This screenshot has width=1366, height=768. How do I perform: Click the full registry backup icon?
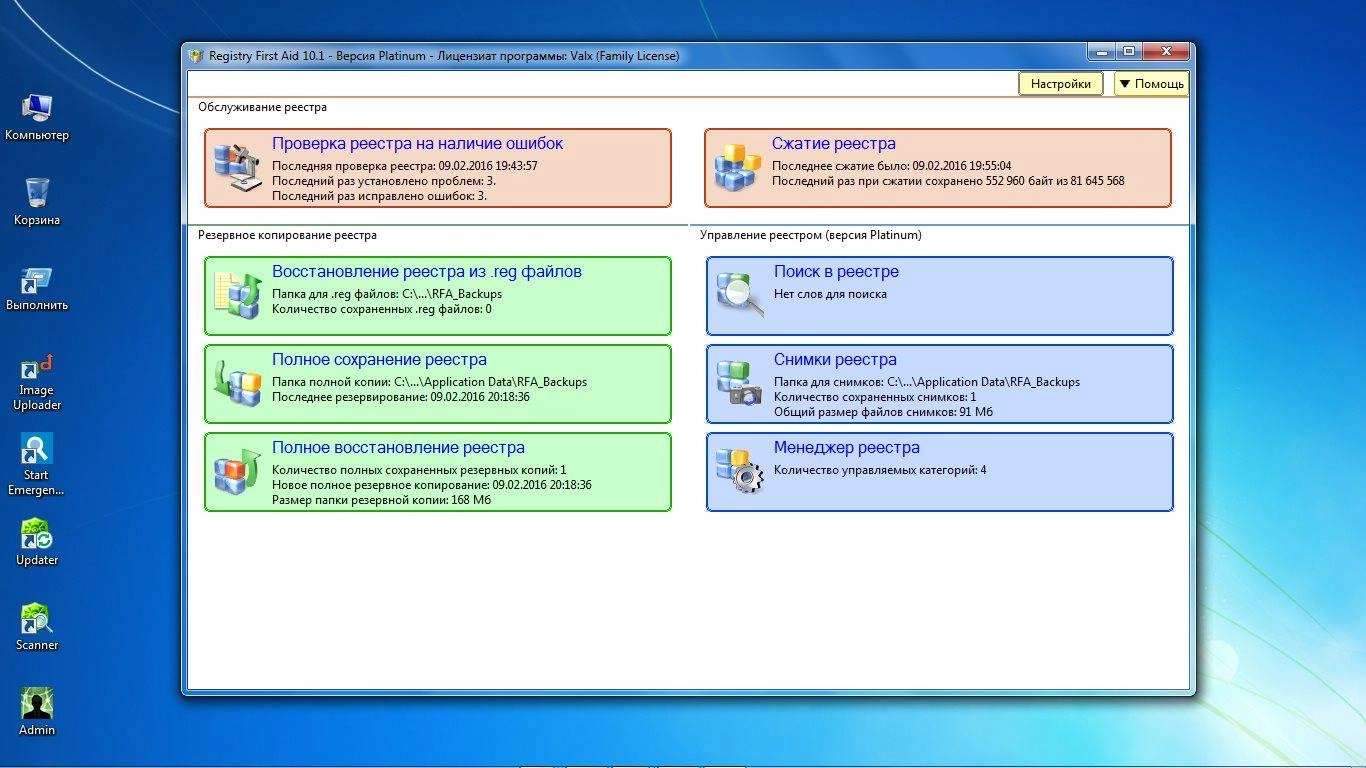point(237,384)
